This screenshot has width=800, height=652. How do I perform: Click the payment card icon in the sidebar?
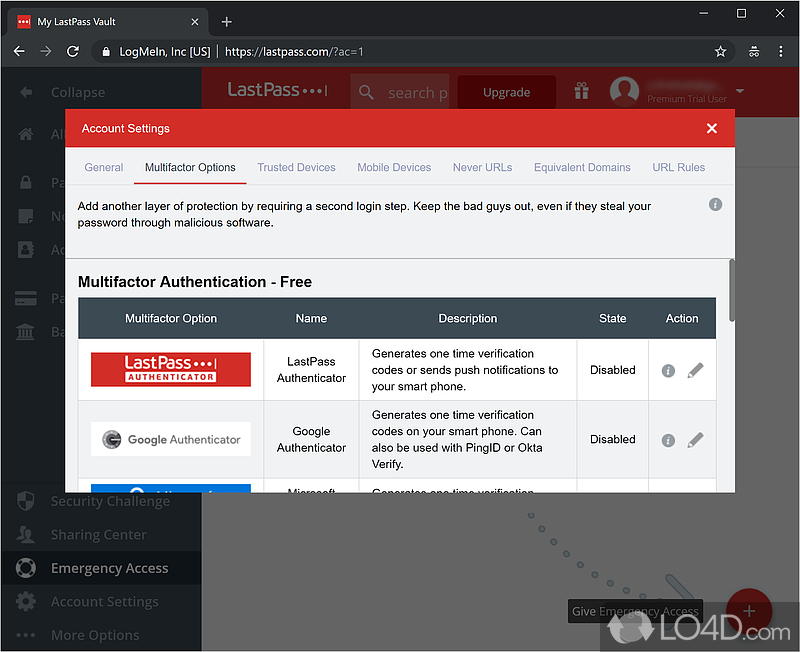[x=26, y=298]
